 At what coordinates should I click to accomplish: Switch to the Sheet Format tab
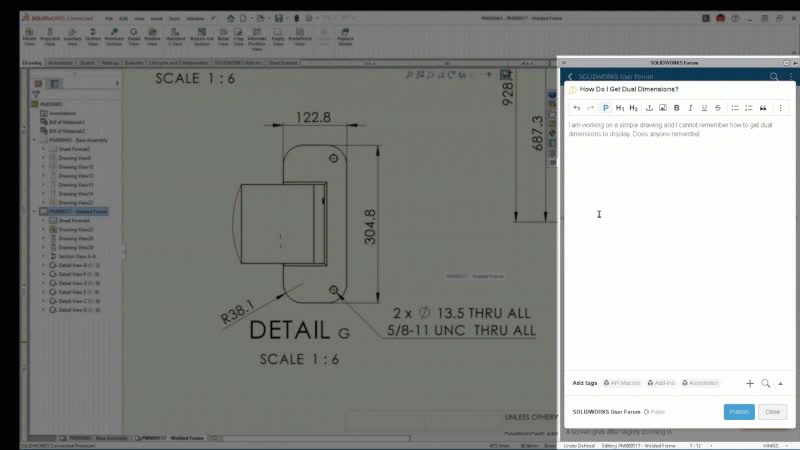283,63
